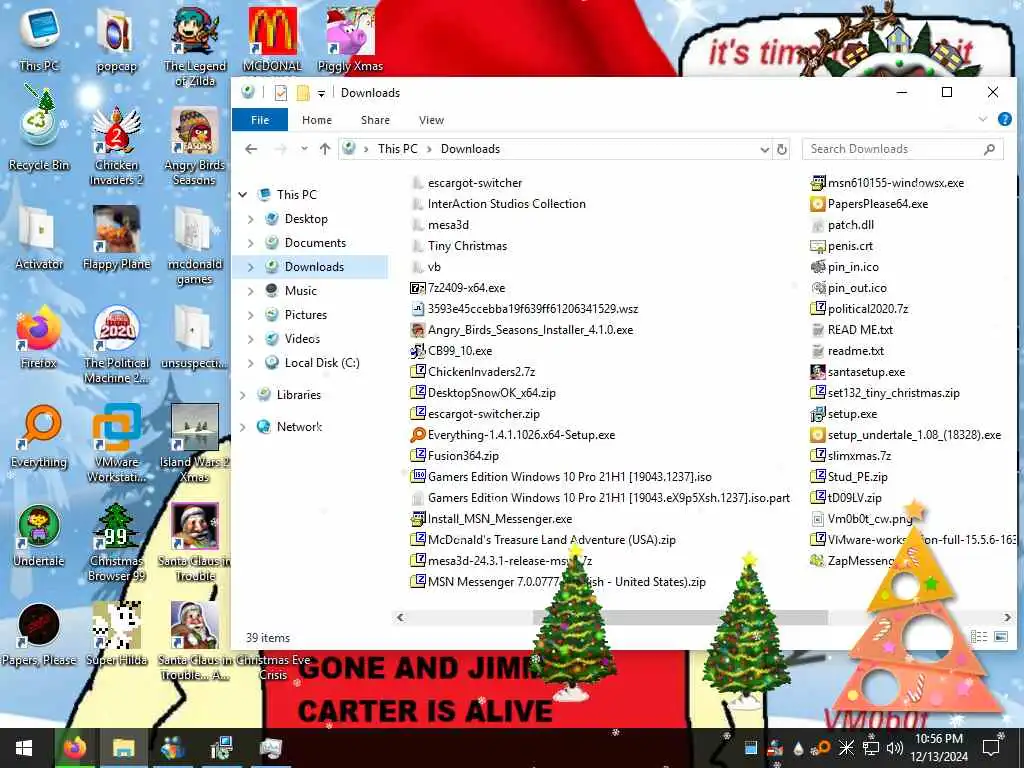The width and height of the screenshot is (1024, 768).
Task: Open the address bar history dropdown
Action: click(x=764, y=150)
